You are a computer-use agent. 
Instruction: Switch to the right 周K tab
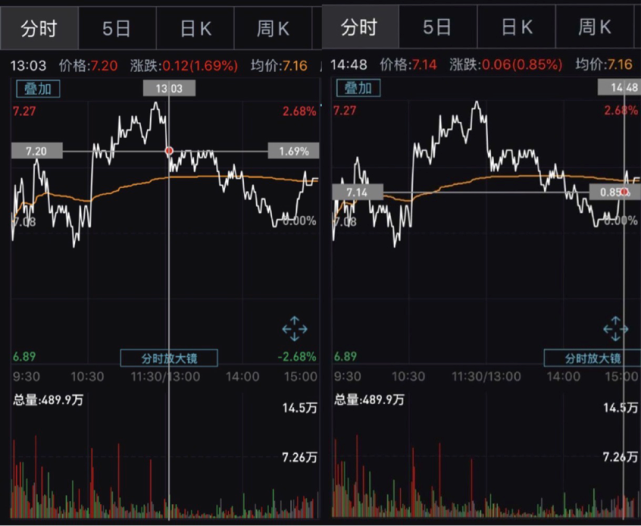[x=594, y=27]
